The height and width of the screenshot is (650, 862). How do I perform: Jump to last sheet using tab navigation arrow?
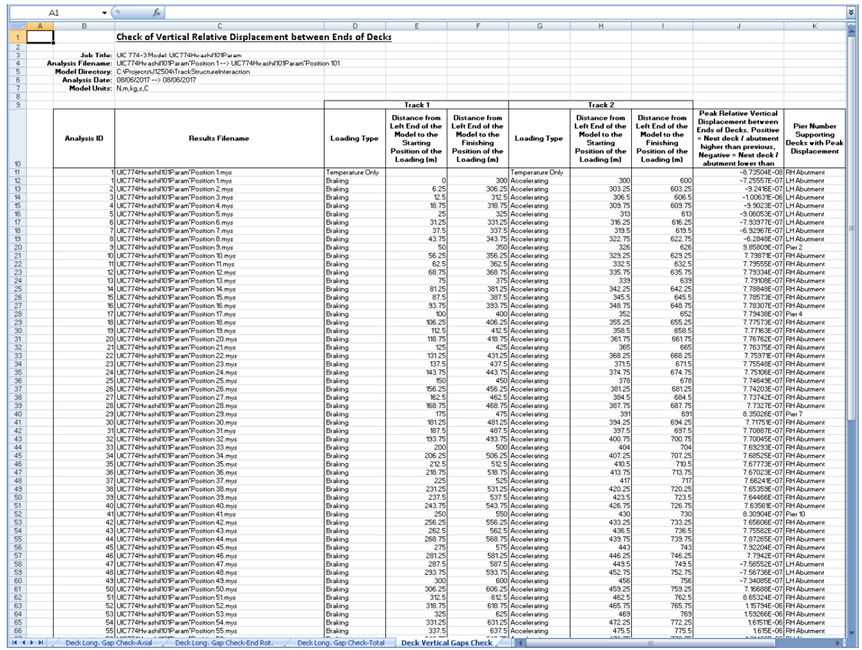pyautogui.click(x=40, y=642)
